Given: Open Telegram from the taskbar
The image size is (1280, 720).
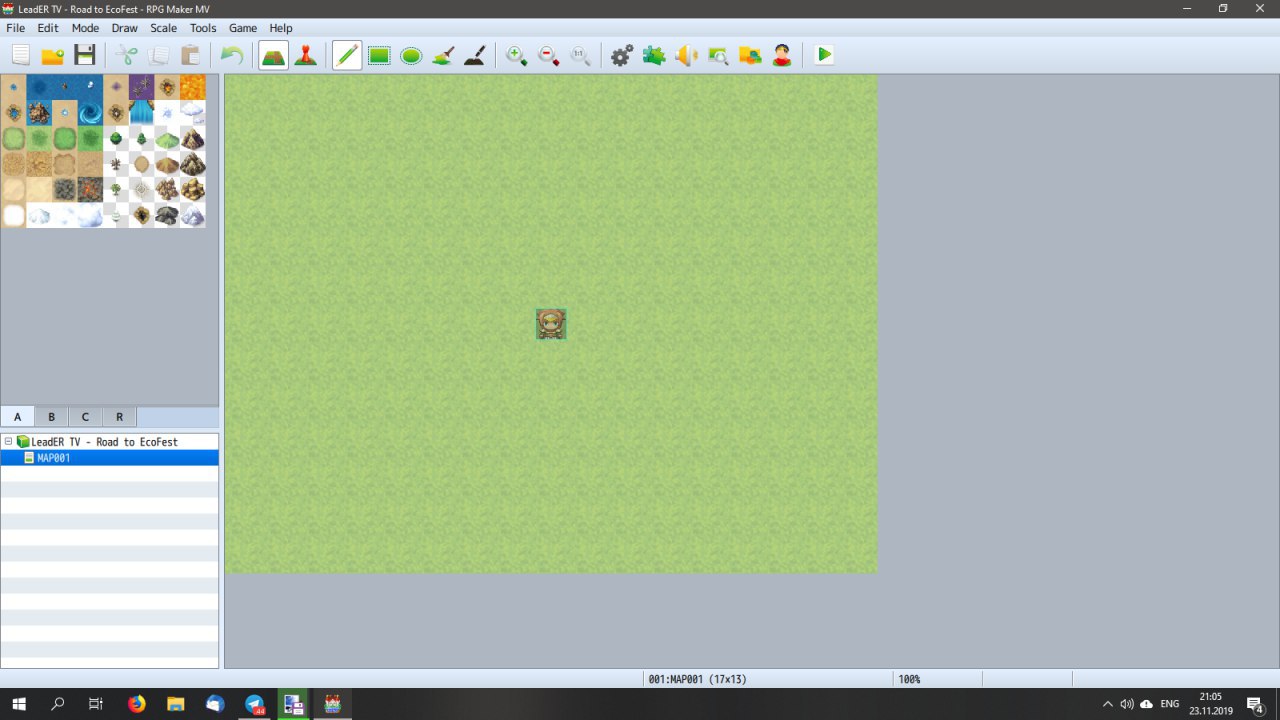Looking at the screenshot, I should (255, 704).
